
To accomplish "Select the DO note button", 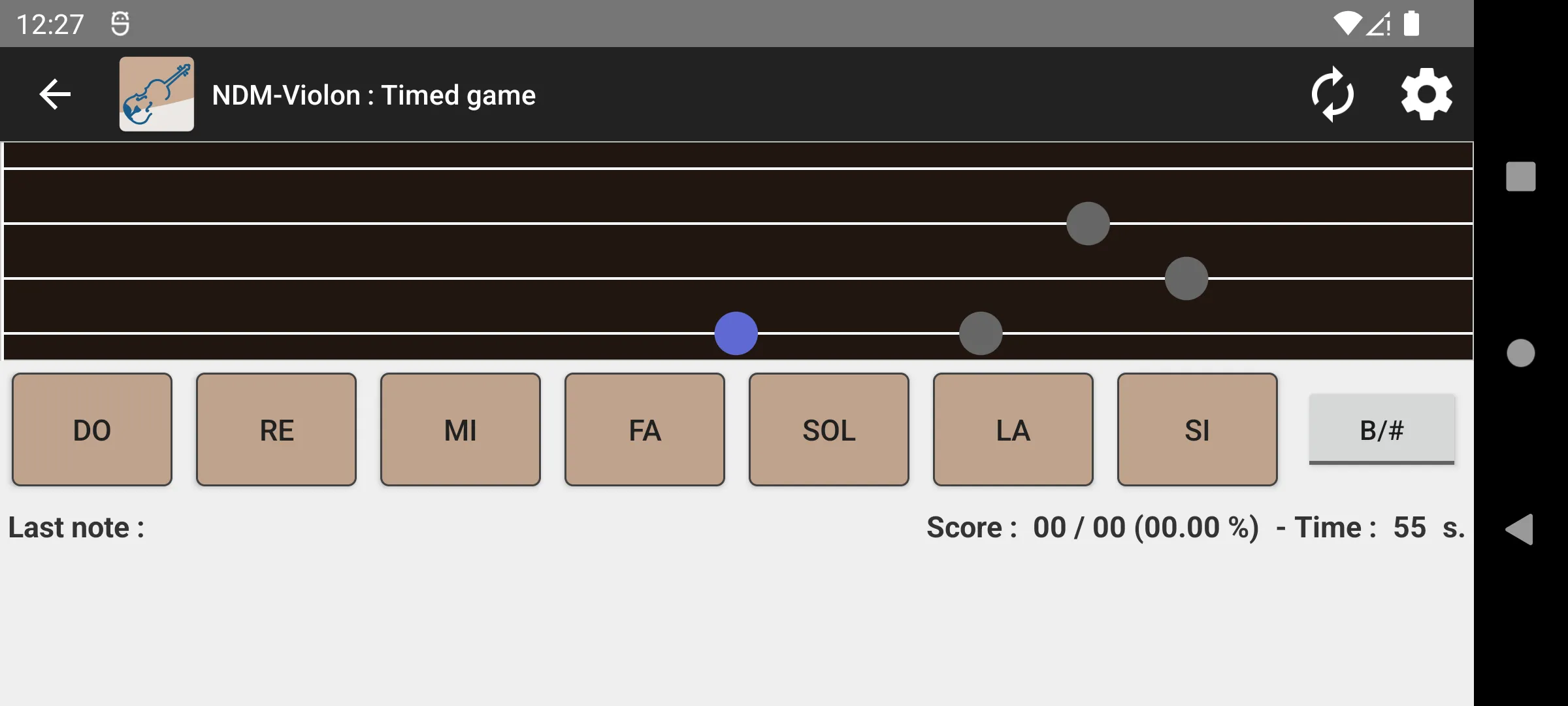I will 92,431.
